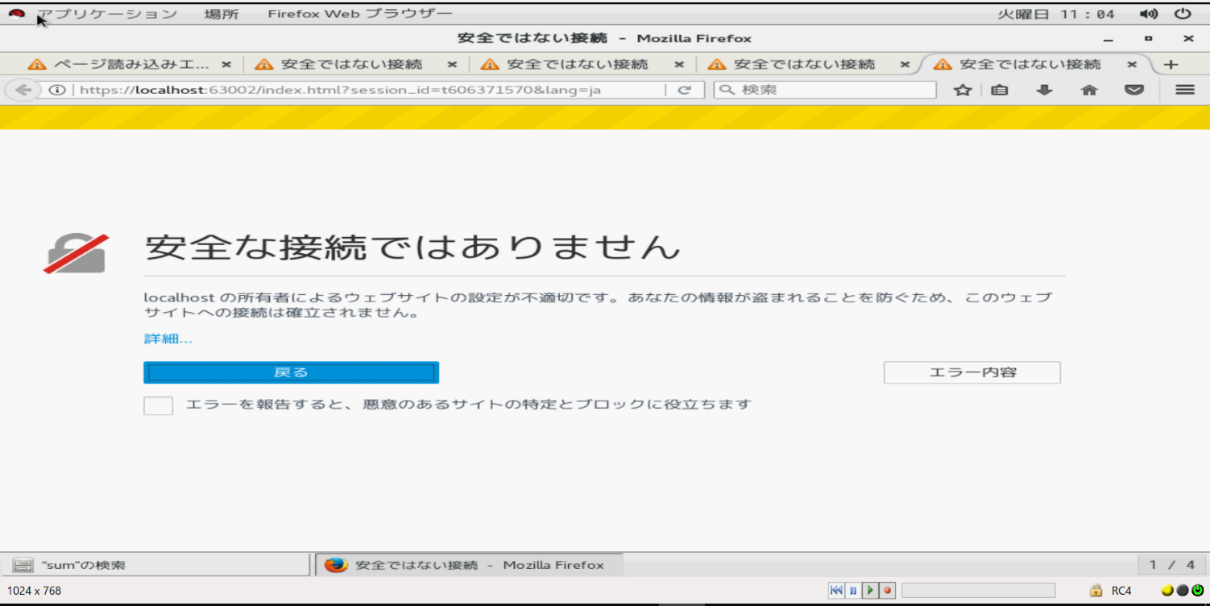Open the Firefox hamburger menu
Screen dimensions: 1210x606
click(1185, 90)
